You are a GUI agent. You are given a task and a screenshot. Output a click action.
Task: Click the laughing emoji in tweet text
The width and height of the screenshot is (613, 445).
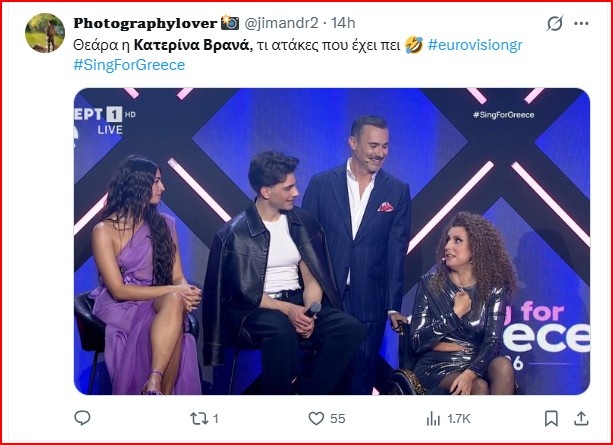pyautogui.click(x=413, y=45)
